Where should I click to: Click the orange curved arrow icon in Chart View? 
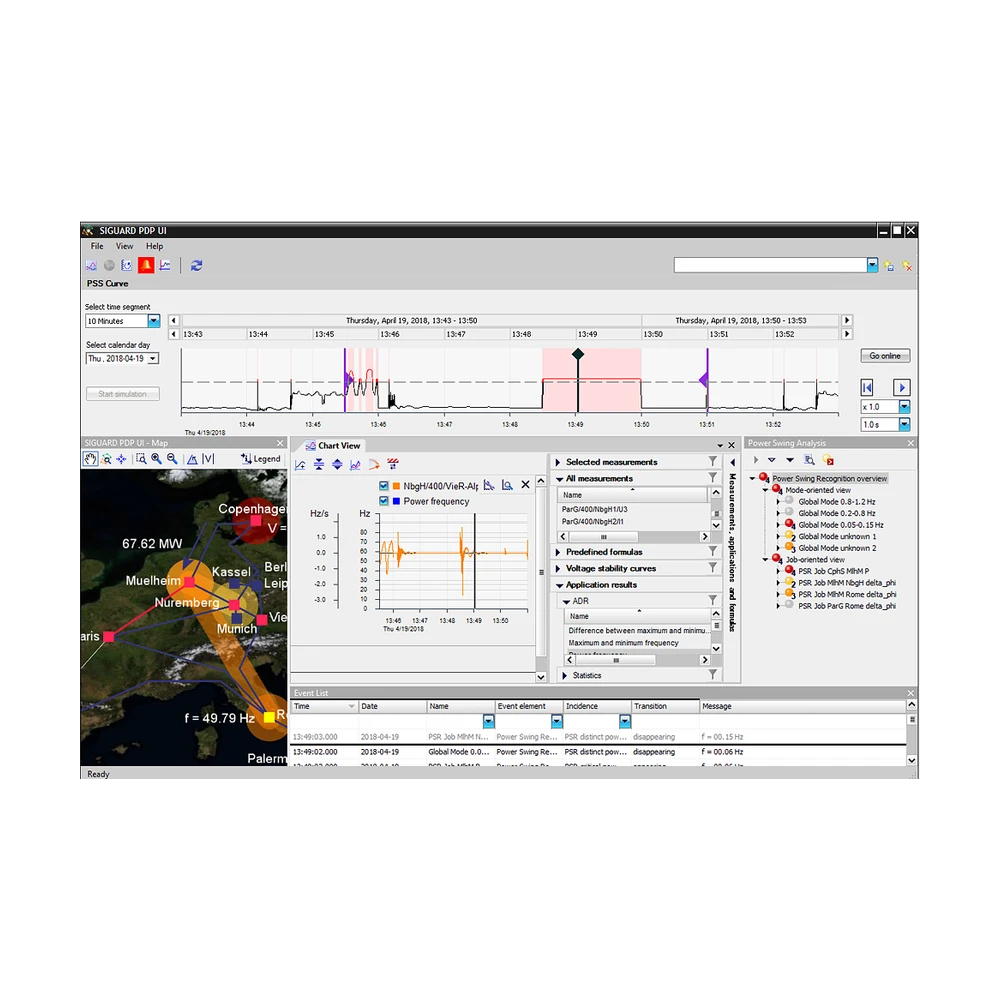374,465
